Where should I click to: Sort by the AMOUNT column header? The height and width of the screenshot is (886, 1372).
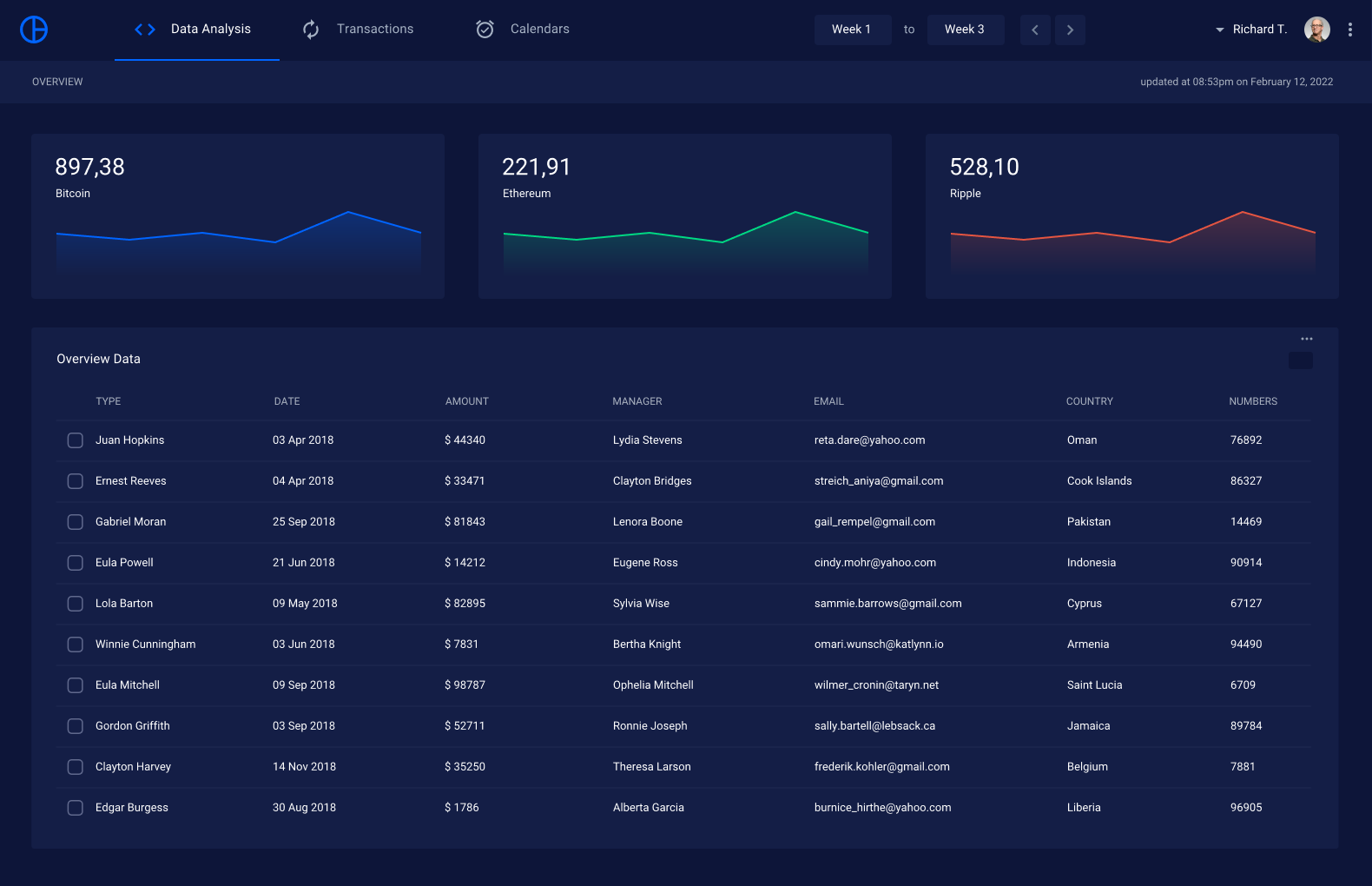(x=467, y=401)
